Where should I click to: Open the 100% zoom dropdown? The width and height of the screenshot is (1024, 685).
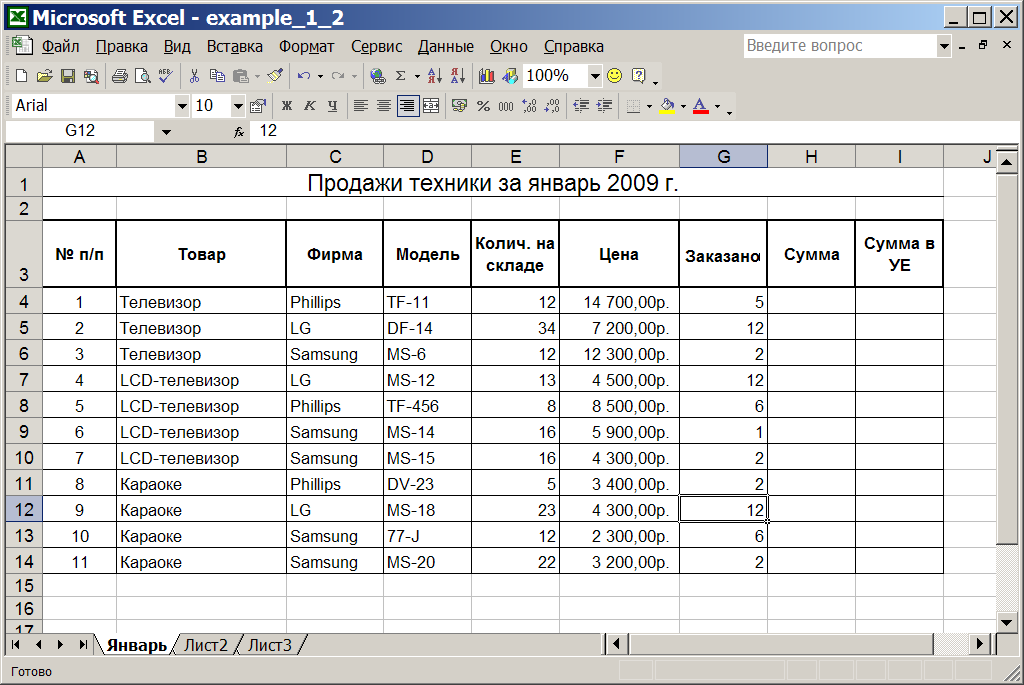[595, 76]
